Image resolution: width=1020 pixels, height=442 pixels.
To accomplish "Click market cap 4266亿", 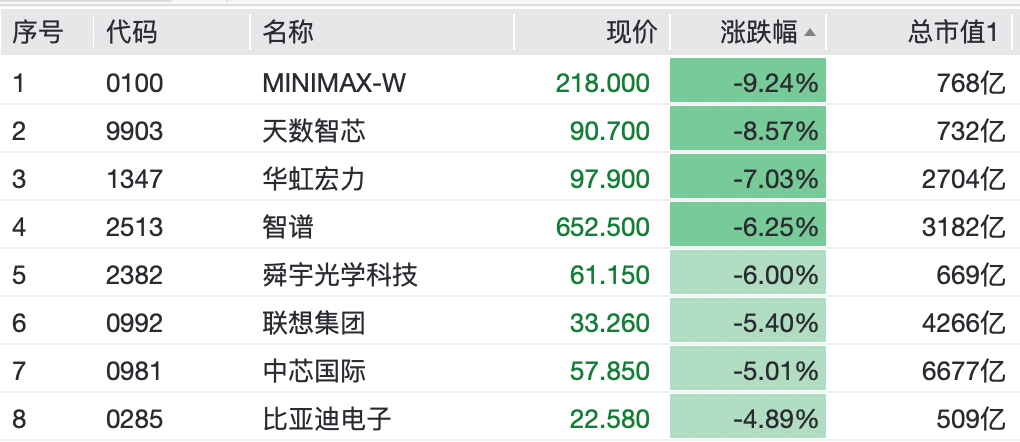I will (963, 323).
